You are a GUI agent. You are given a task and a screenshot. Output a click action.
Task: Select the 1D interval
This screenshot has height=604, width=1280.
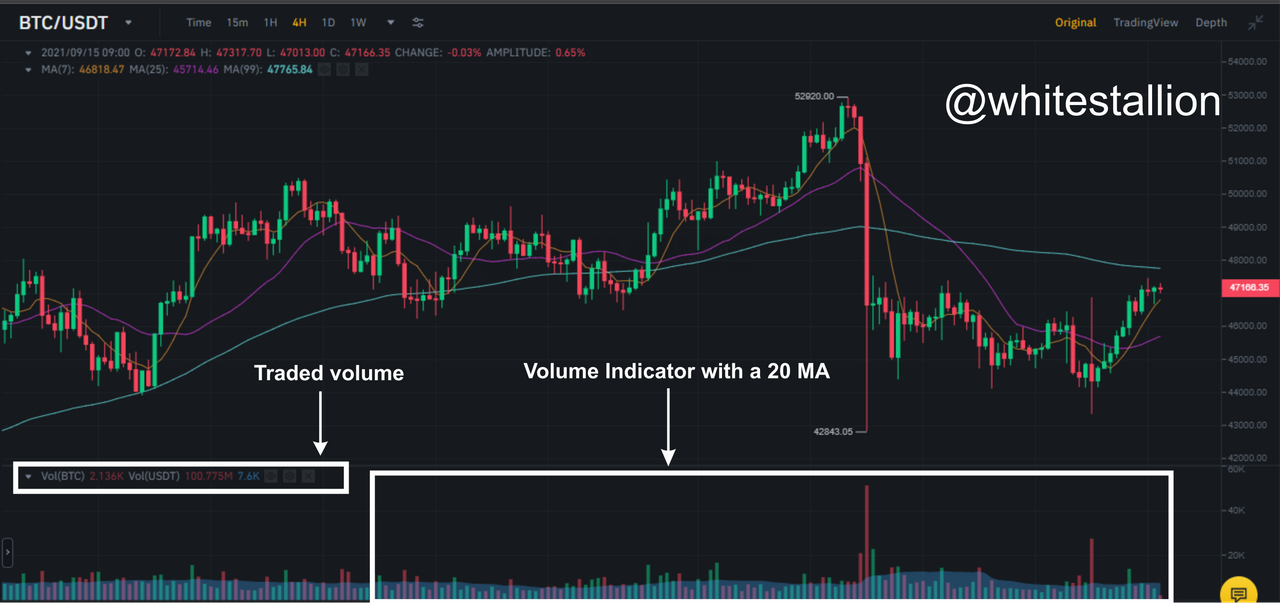[x=328, y=22]
